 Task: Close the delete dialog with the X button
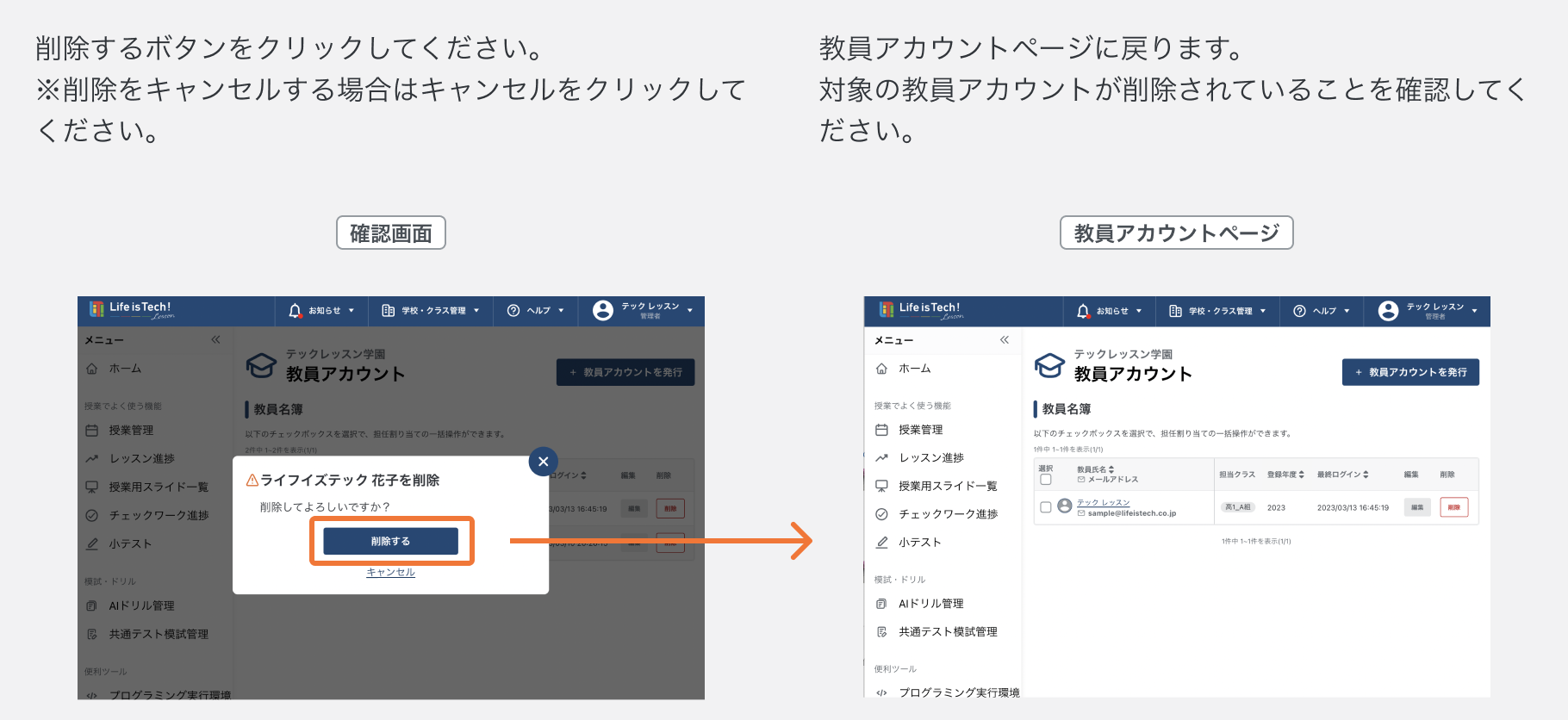tap(543, 462)
